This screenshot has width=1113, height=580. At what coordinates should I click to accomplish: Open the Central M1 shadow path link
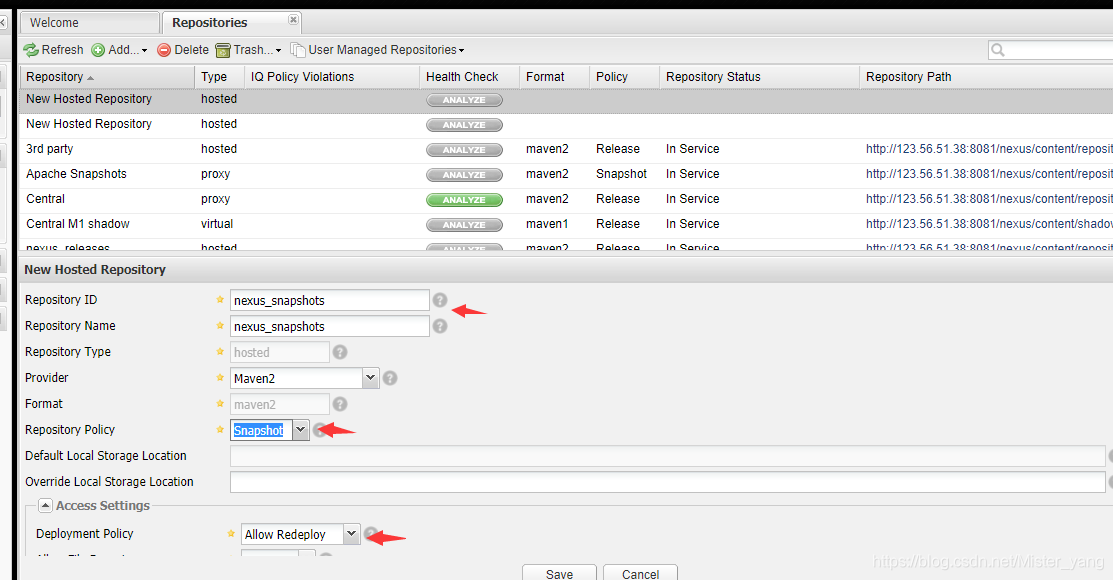[x=989, y=224]
